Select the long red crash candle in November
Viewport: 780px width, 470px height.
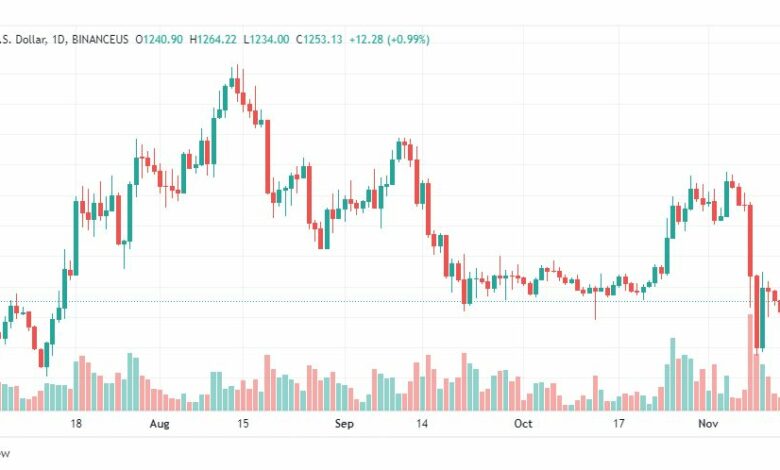(751, 240)
